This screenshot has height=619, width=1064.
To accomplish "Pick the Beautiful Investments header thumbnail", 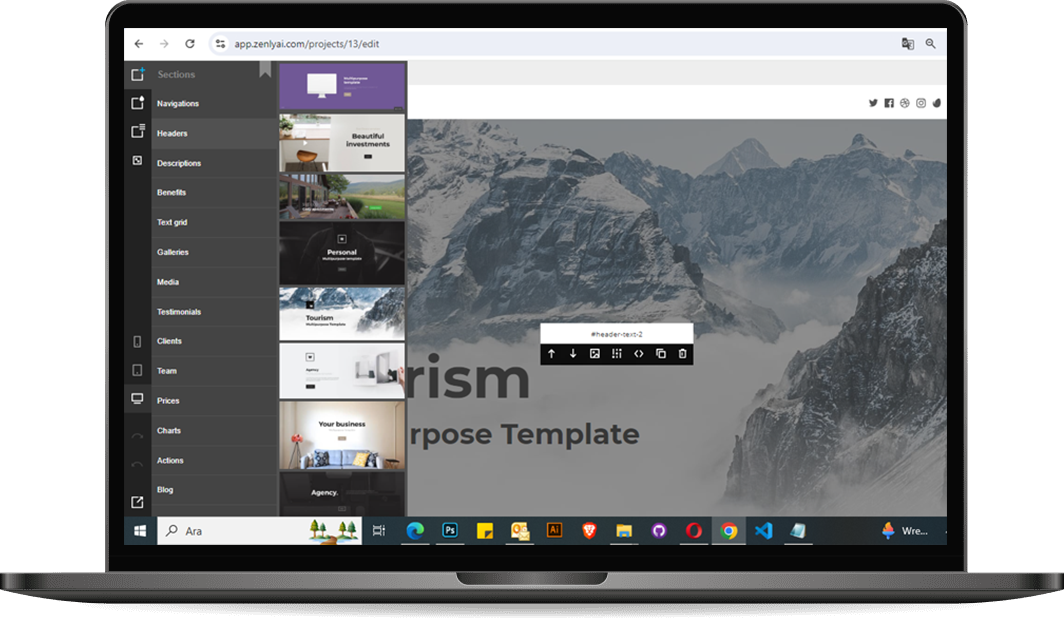I will 342,143.
